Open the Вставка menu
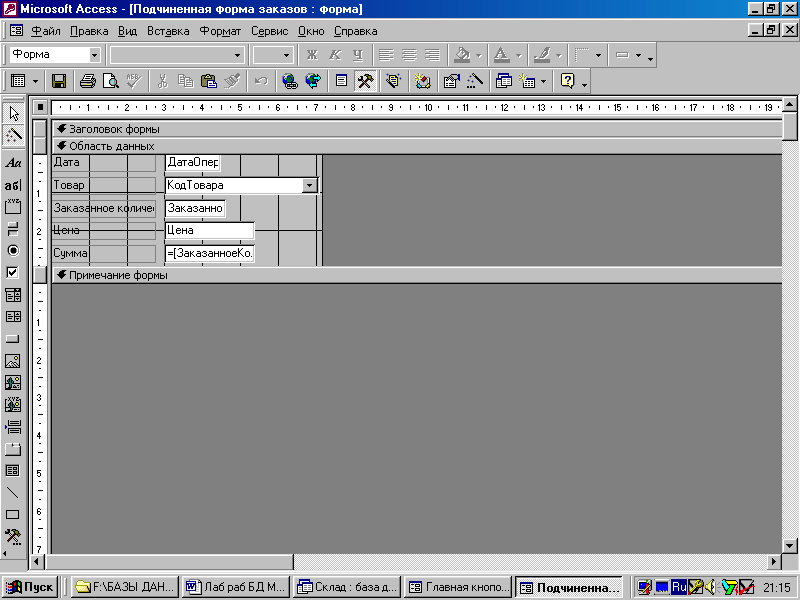Screen dimensions: 800x600 (168, 31)
